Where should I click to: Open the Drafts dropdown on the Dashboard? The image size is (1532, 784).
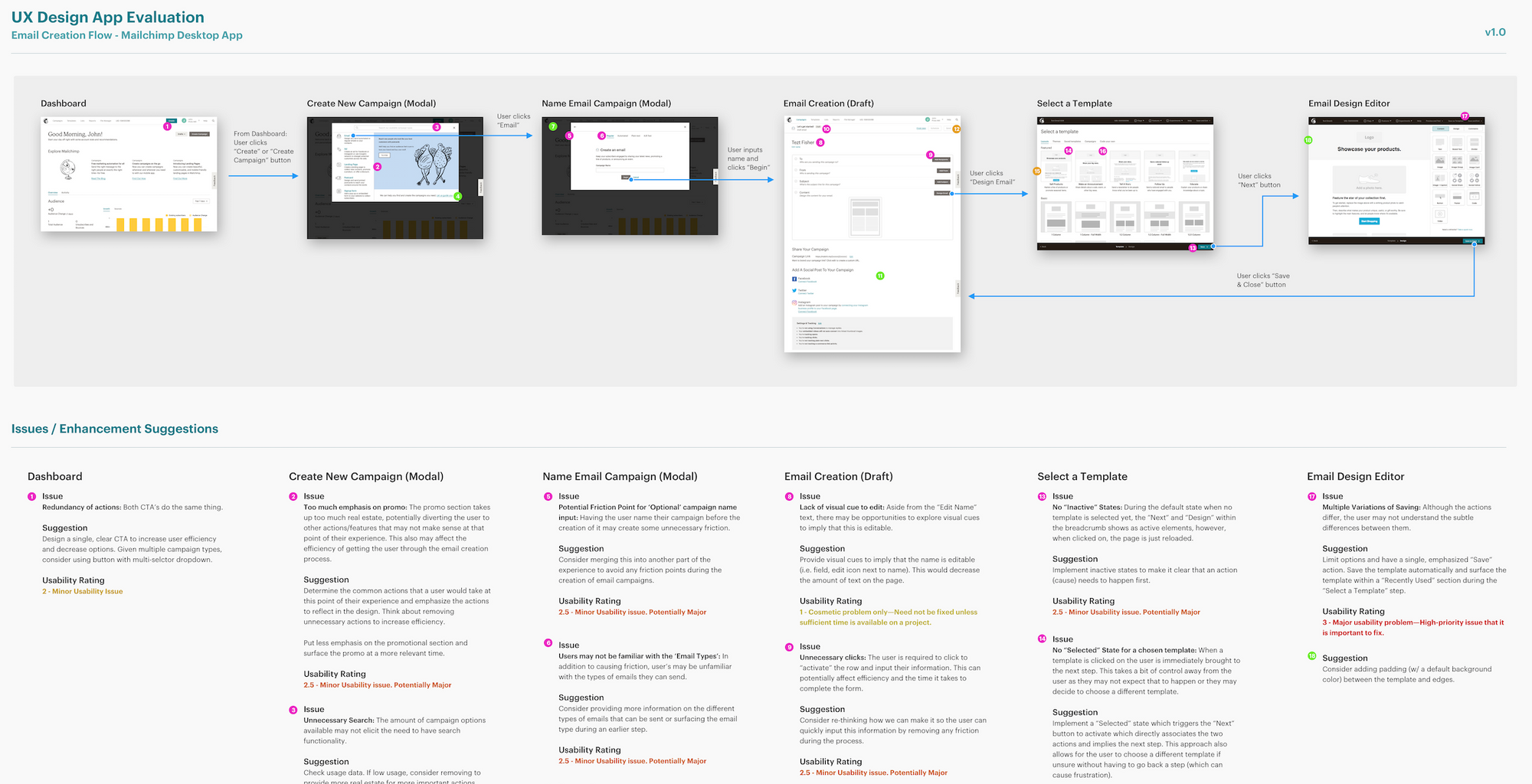click(x=182, y=134)
